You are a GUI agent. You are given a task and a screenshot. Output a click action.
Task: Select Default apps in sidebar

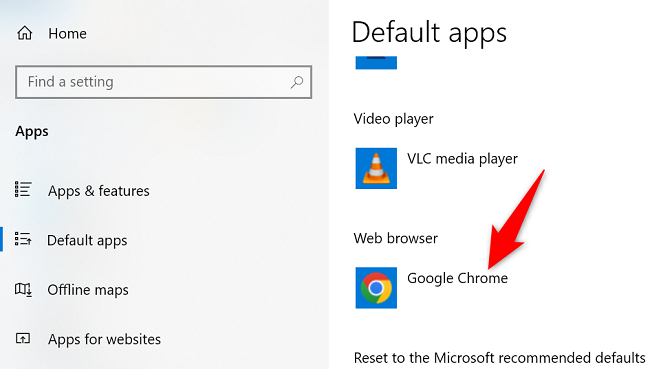point(87,240)
